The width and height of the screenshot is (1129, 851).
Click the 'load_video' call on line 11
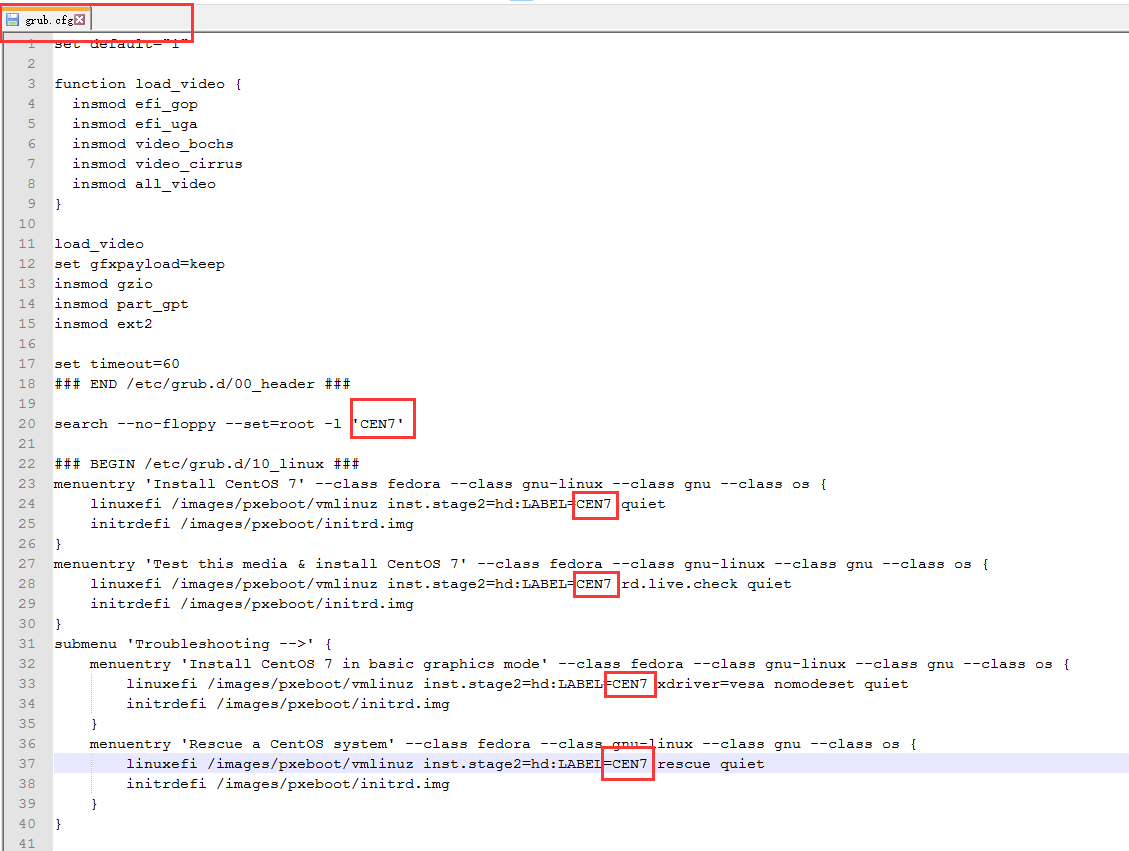pyautogui.click(x=99, y=244)
